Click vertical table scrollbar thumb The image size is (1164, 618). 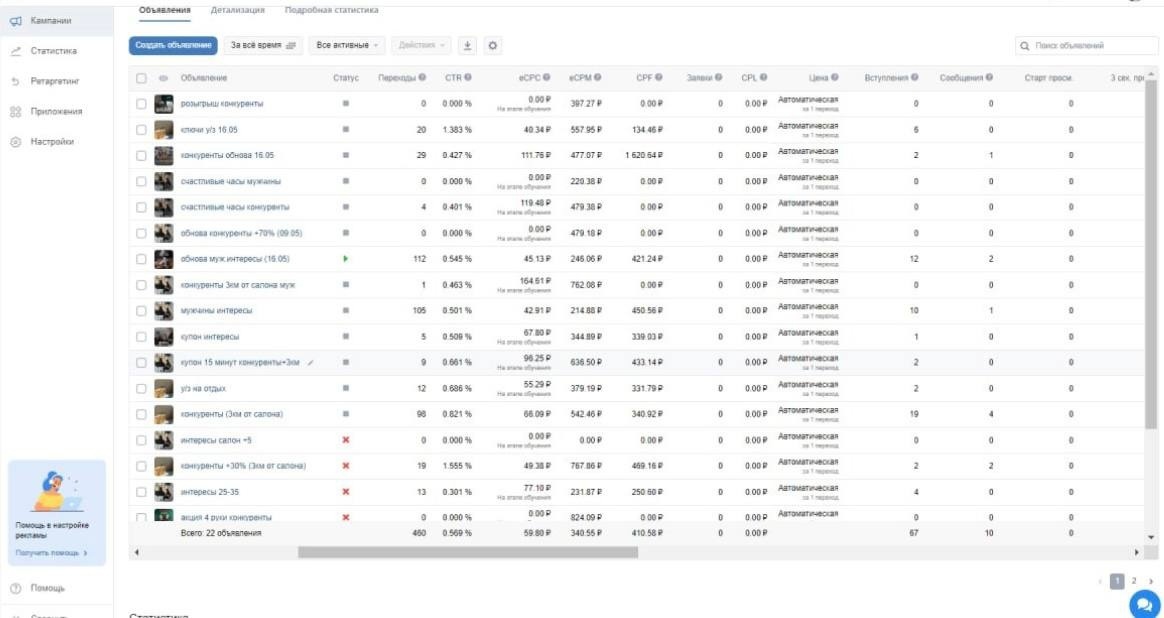tap(1151, 253)
